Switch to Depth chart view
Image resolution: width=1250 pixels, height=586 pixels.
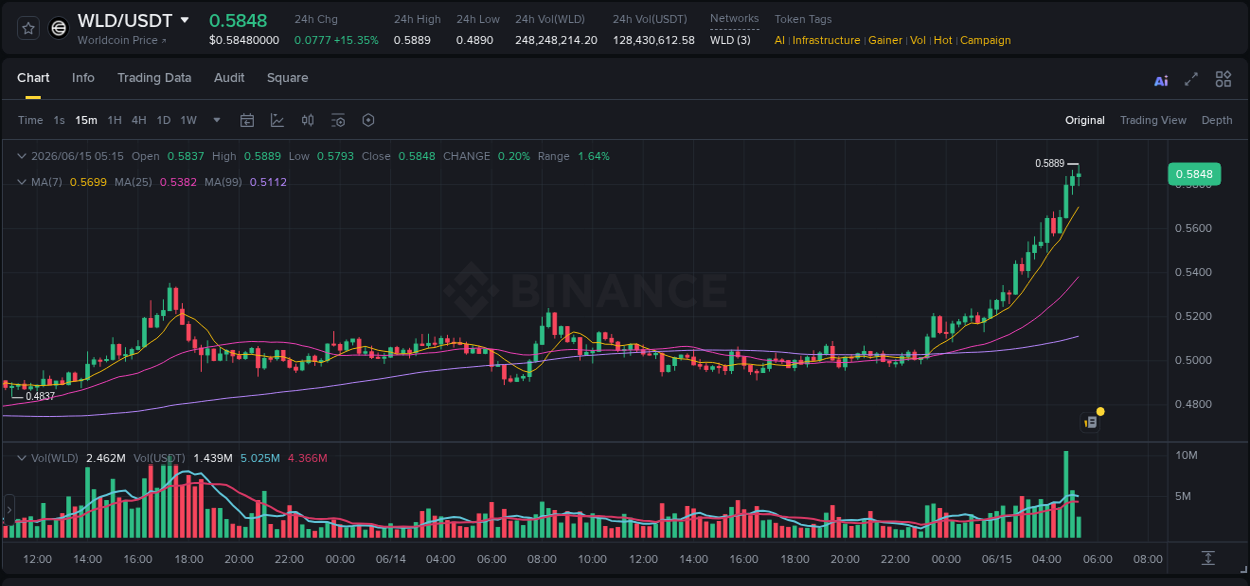(x=1217, y=120)
